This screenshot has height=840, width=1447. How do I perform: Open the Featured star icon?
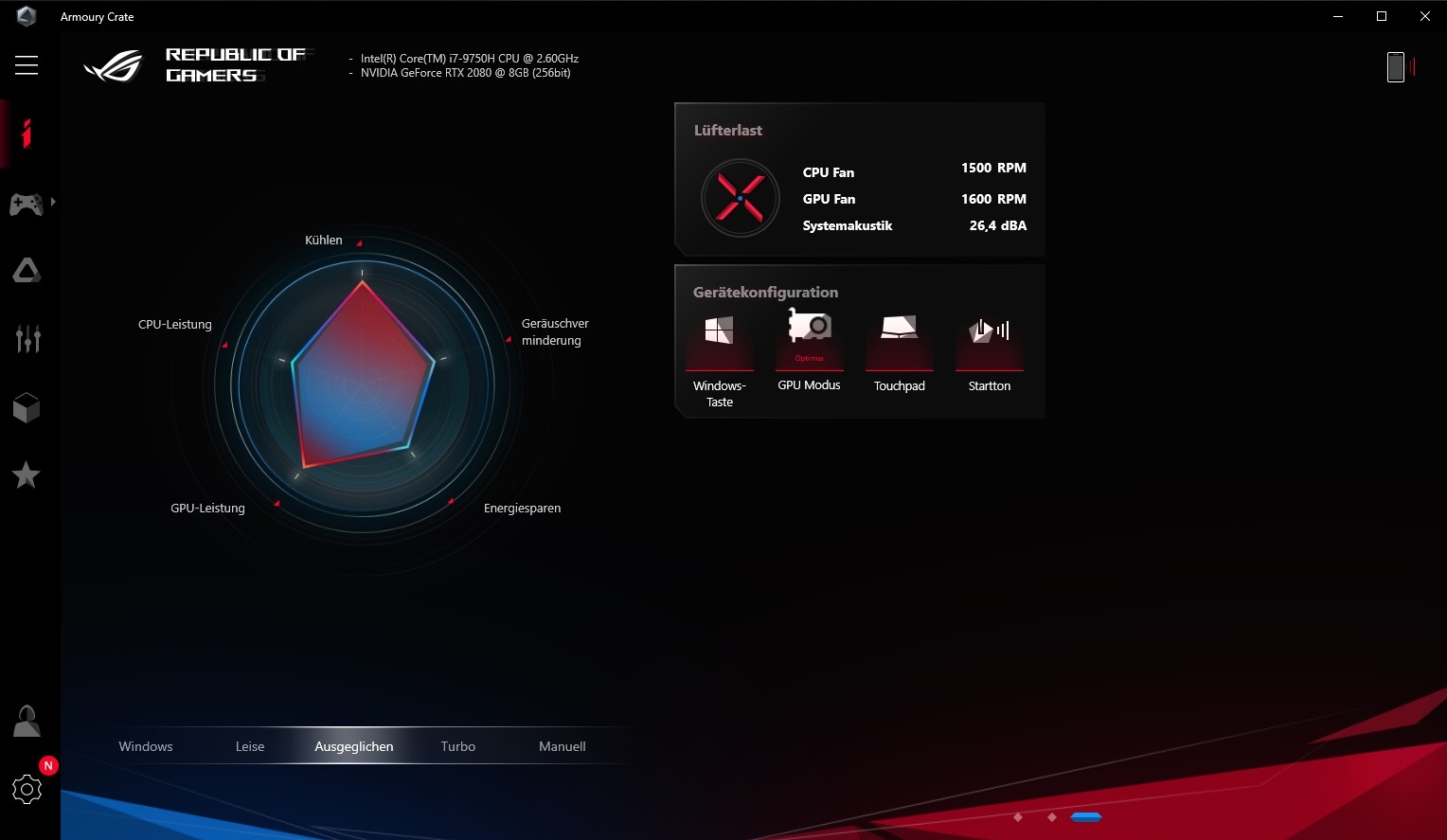26,474
